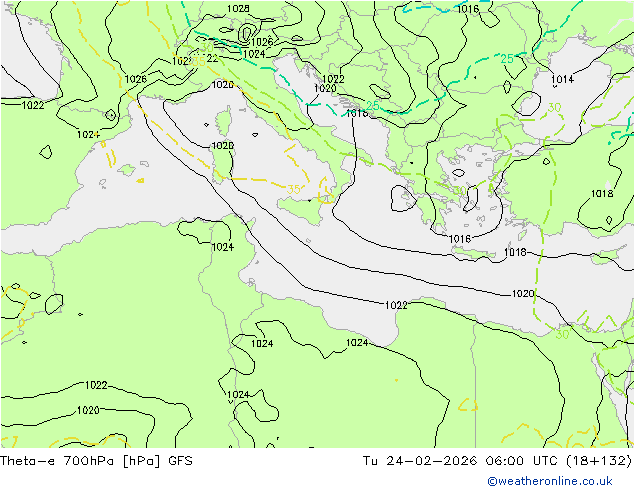
Task: Click the 1014 isobar label
Action: point(562,79)
